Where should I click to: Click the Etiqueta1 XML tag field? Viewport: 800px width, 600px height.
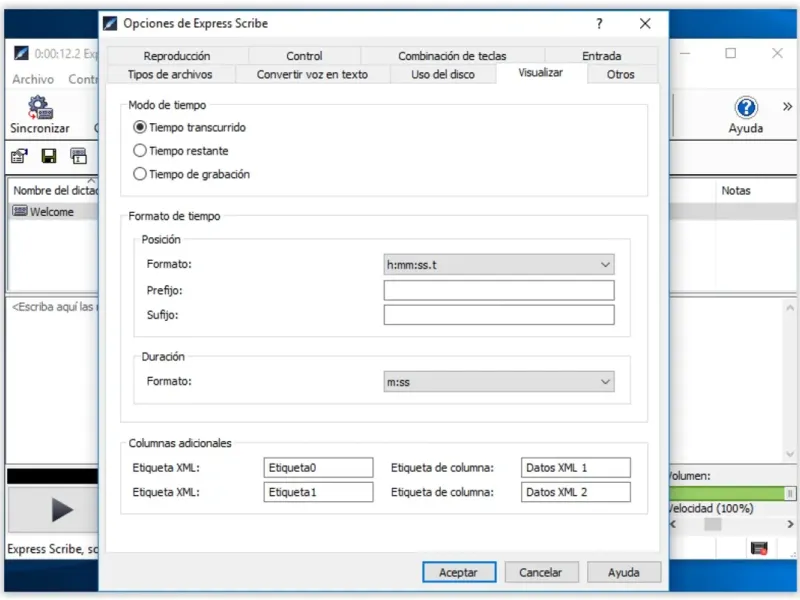pyautogui.click(x=318, y=492)
